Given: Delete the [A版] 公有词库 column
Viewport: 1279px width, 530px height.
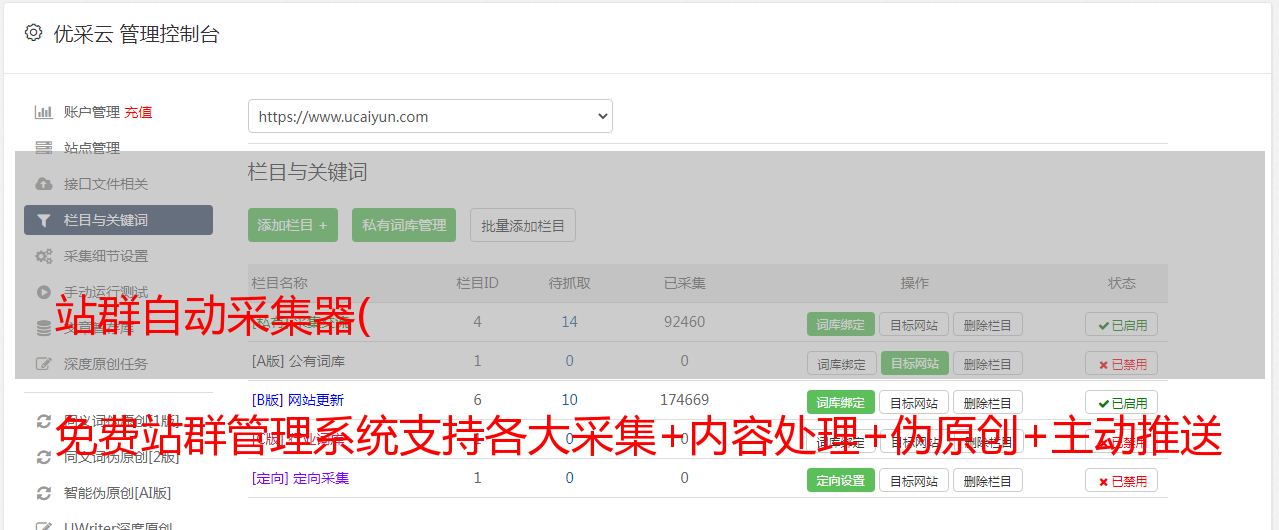Looking at the screenshot, I should (988, 363).
